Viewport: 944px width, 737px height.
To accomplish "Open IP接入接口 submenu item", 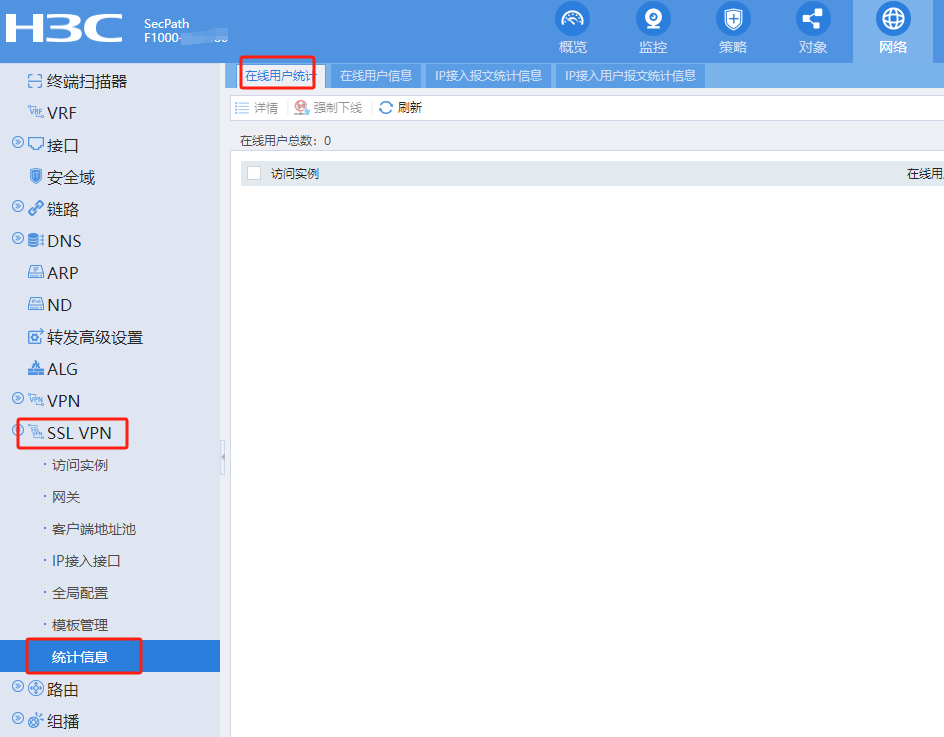I will [86, 561].
